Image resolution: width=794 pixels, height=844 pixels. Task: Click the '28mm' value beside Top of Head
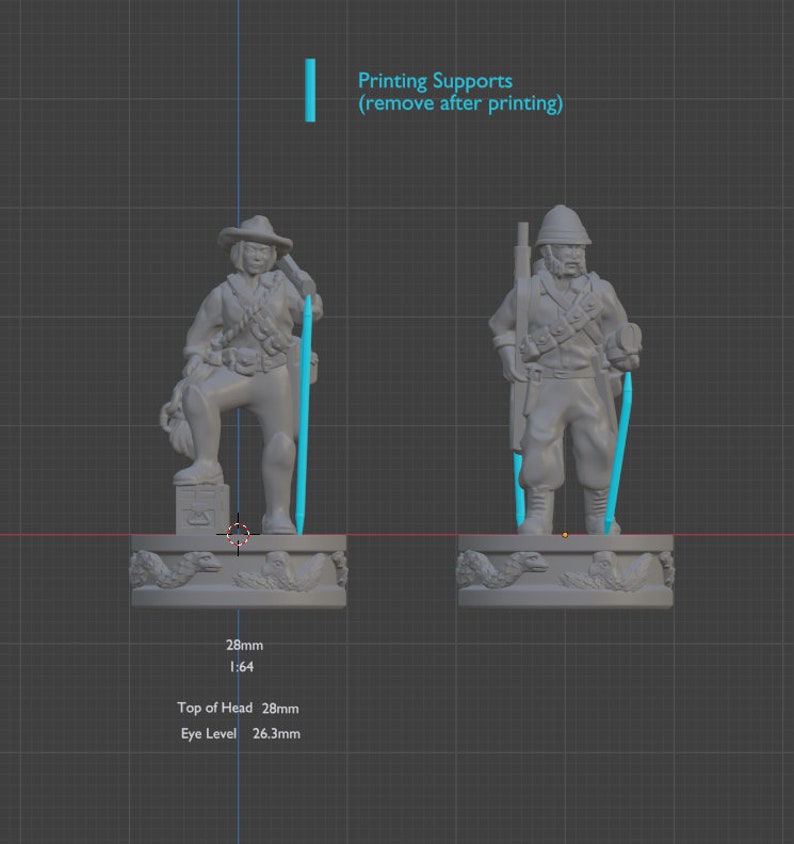click(280, 708)
